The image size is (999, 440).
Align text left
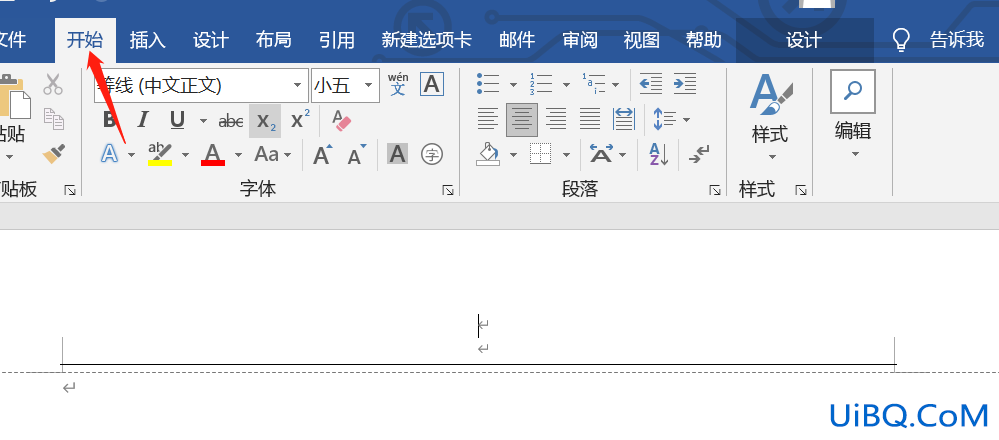click(488, 118)
